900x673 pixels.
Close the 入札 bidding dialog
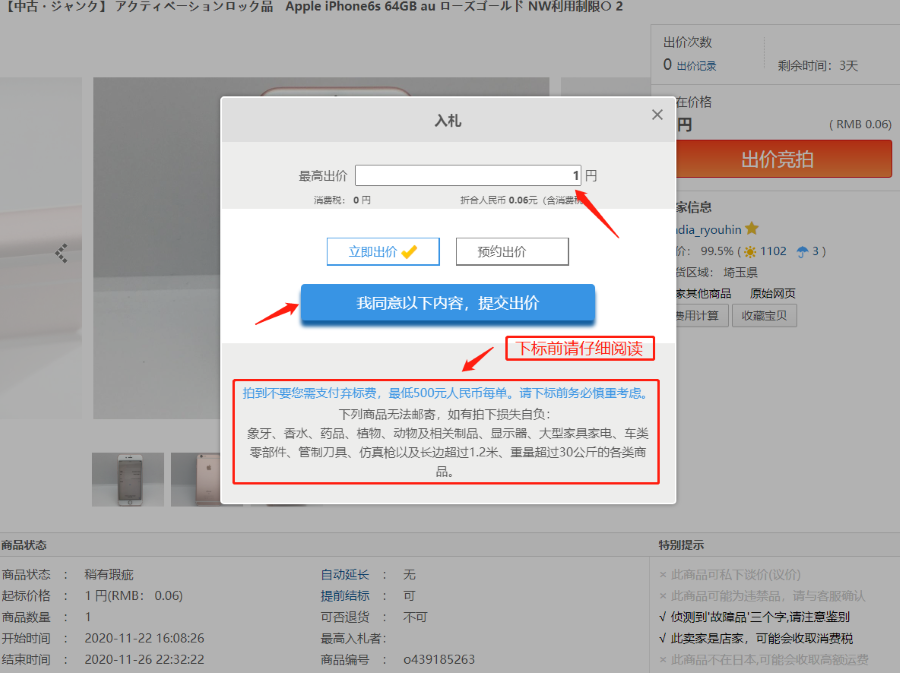click(x=657, y=114)
